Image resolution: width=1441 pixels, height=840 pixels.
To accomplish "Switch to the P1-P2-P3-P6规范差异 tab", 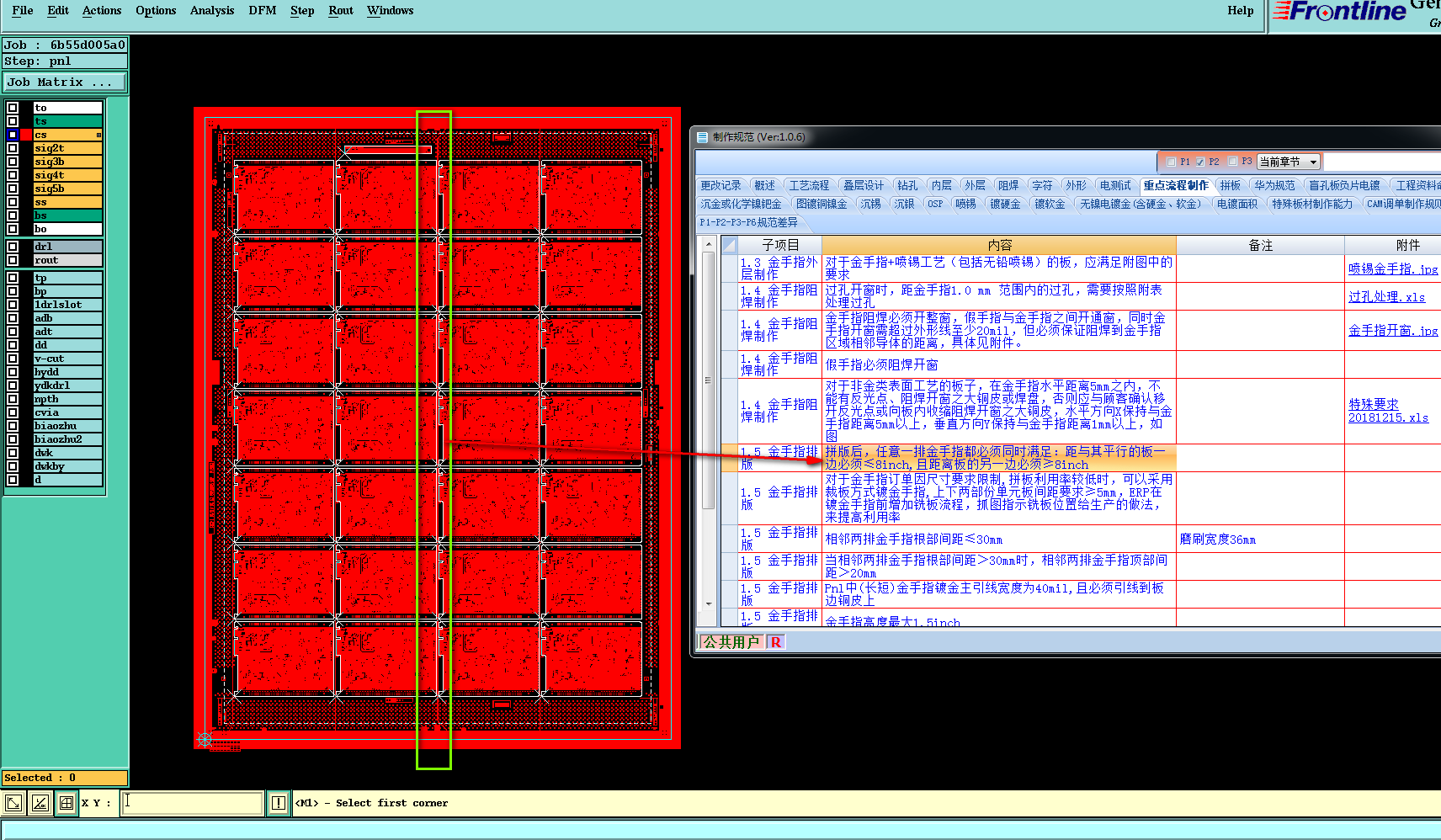I will tap(748, 222).
